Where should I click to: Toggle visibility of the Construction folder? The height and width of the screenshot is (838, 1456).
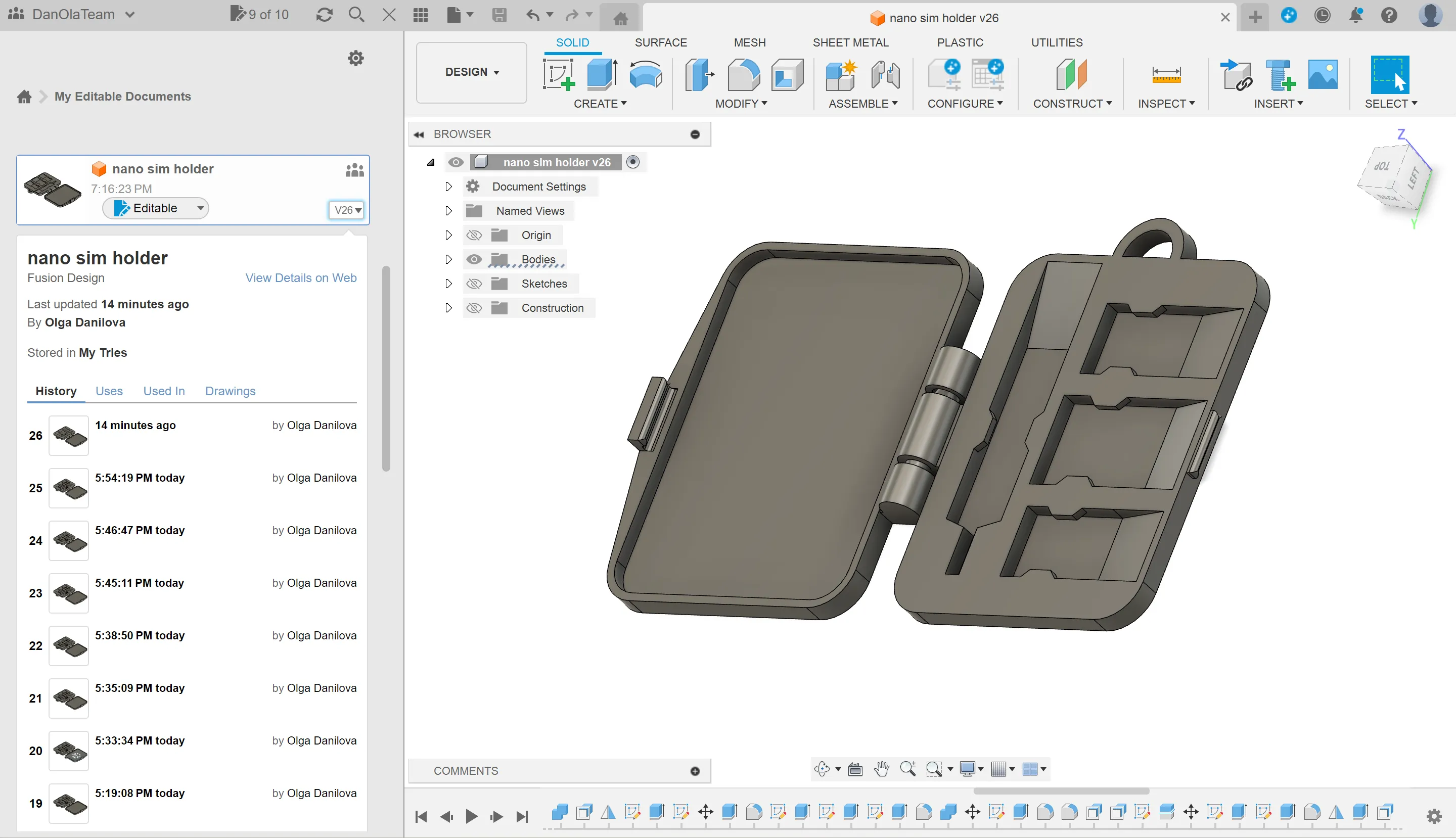click(474, 308)
